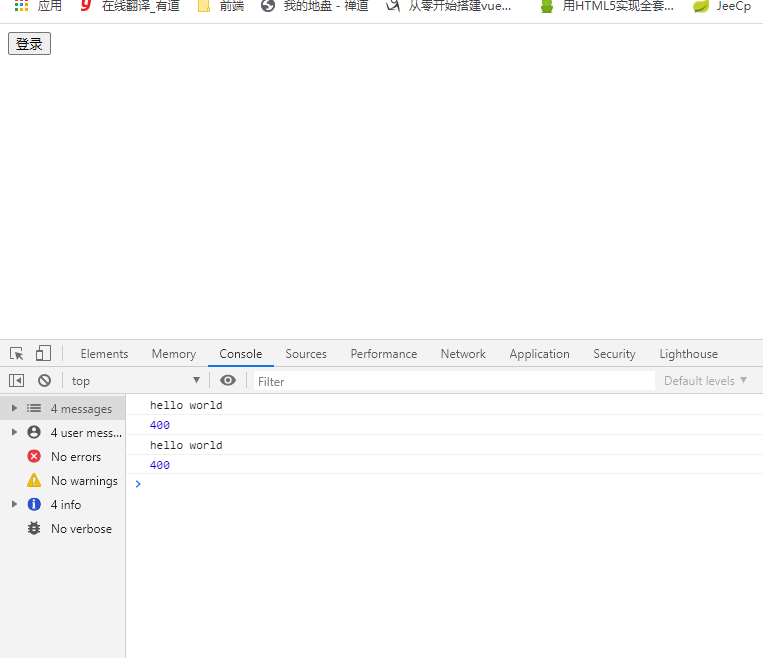
Task: Switch to the Sources tab
Action: [x=306, y=354]
